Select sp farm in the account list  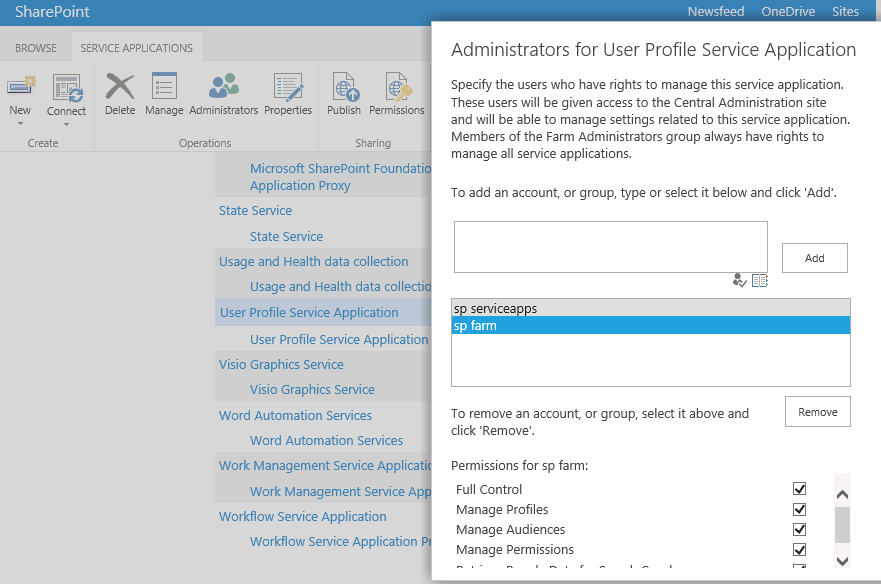click(x=651, y=325)
